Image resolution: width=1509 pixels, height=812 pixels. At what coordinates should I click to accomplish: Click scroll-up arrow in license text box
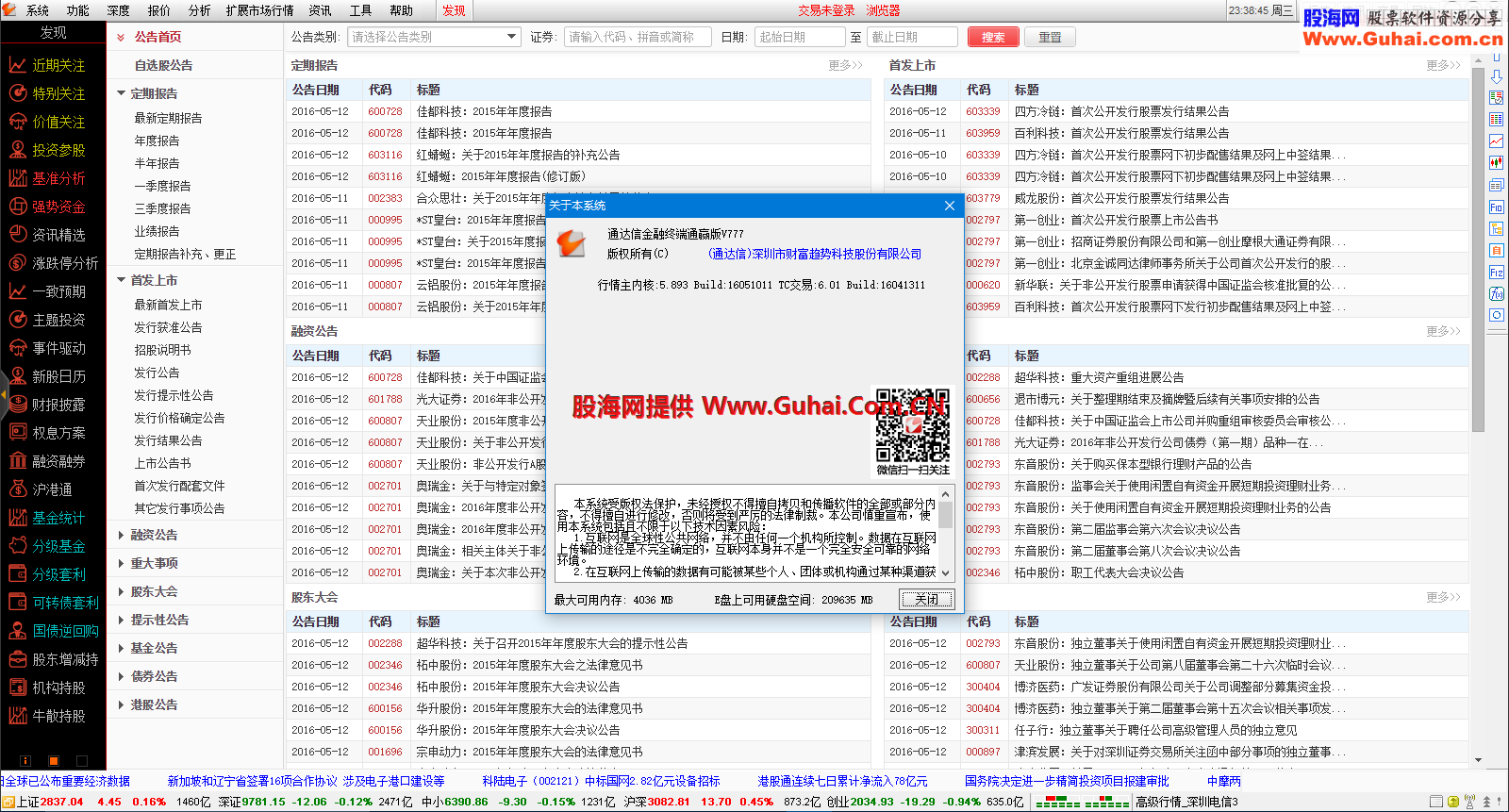(x=945, y=492)
